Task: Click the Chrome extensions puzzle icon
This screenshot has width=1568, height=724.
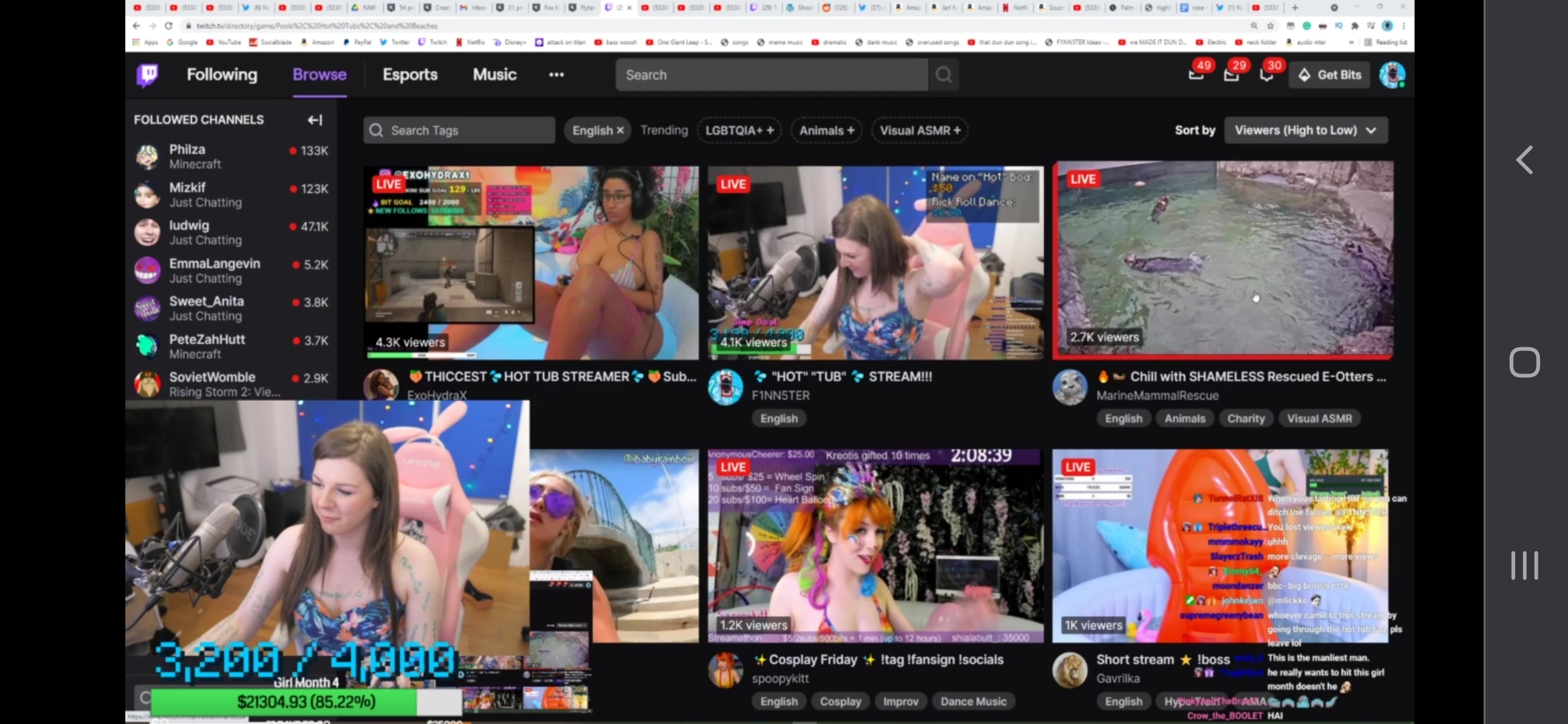Action: point(1355,25)
